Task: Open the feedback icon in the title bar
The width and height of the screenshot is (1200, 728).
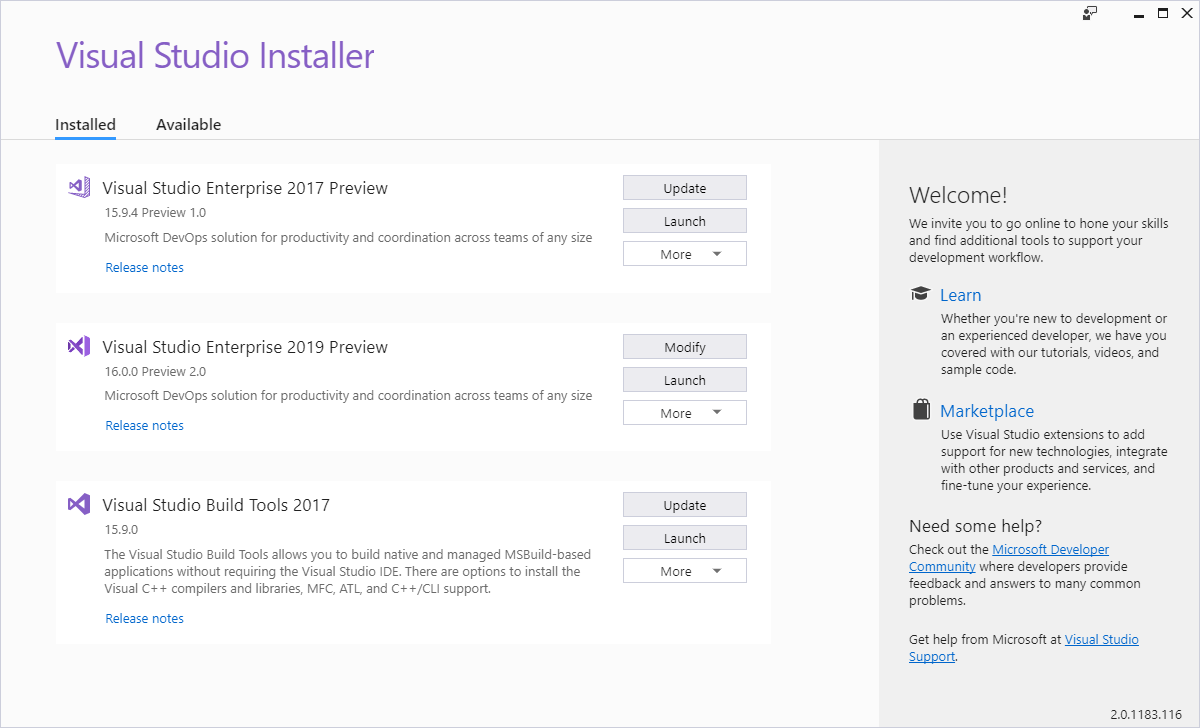Action: (x=1089, y=14)
